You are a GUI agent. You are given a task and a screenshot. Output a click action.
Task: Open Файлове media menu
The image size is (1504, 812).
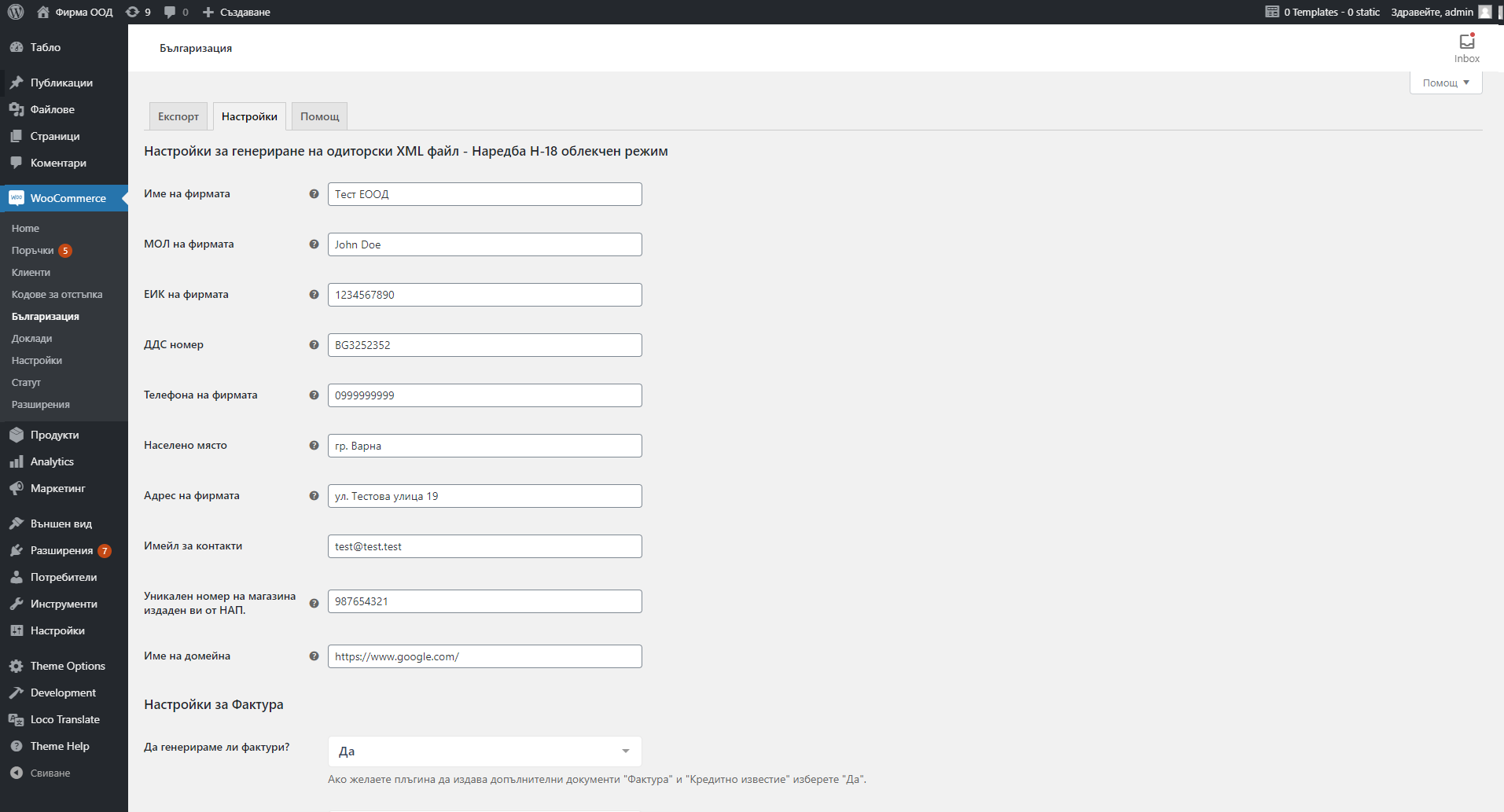[64, 109]
